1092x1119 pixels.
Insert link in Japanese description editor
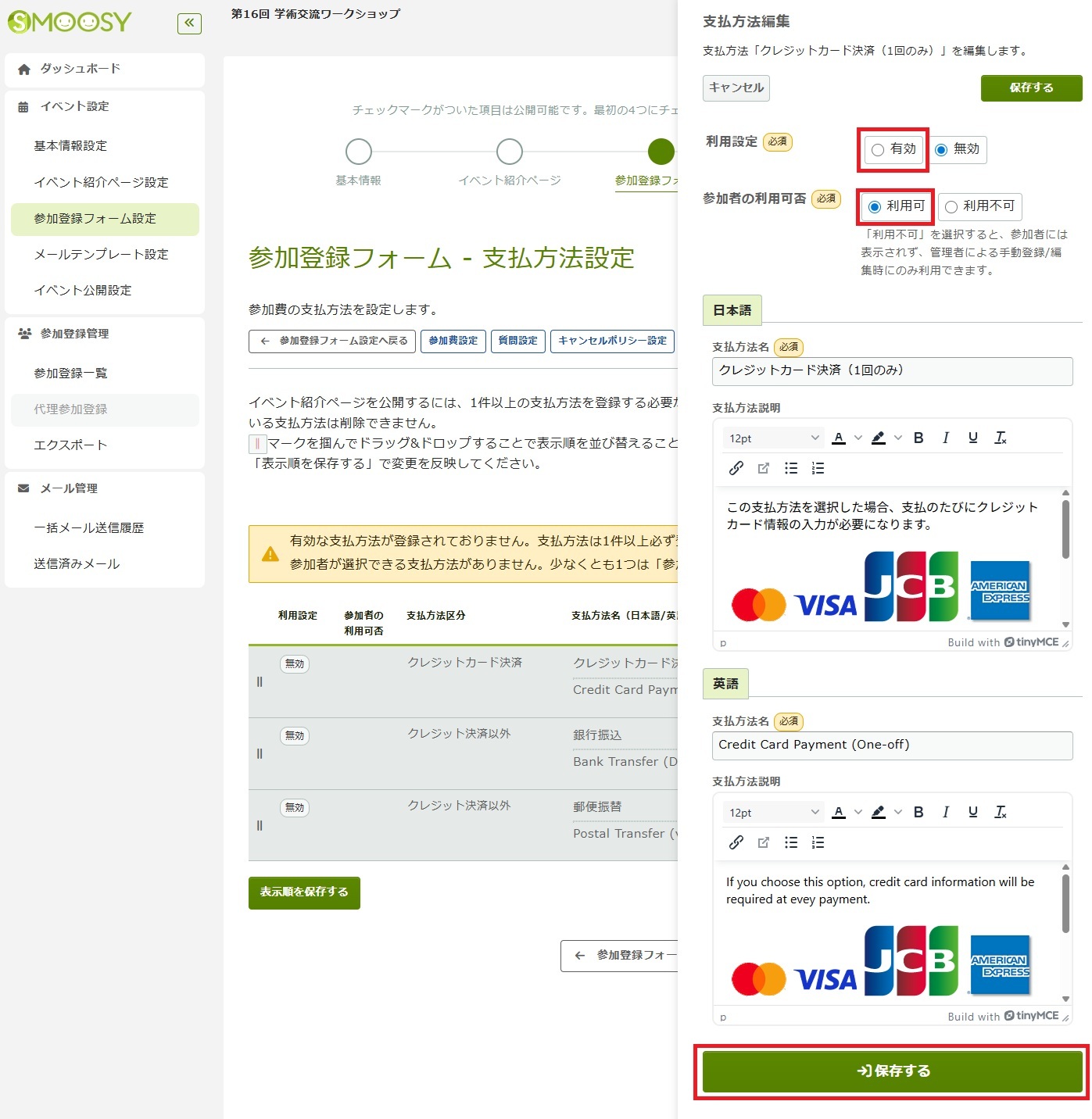tap(736, 468)
